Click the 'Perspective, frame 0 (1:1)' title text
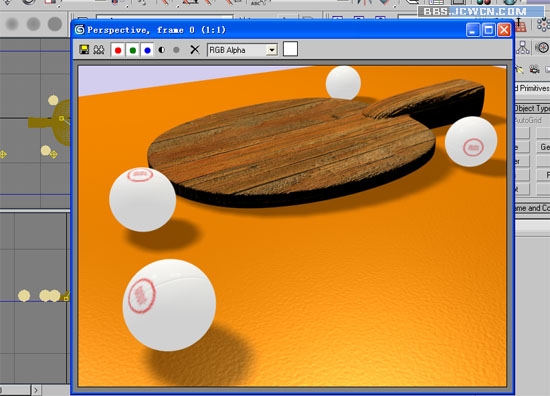 click(x=156, y=30)
